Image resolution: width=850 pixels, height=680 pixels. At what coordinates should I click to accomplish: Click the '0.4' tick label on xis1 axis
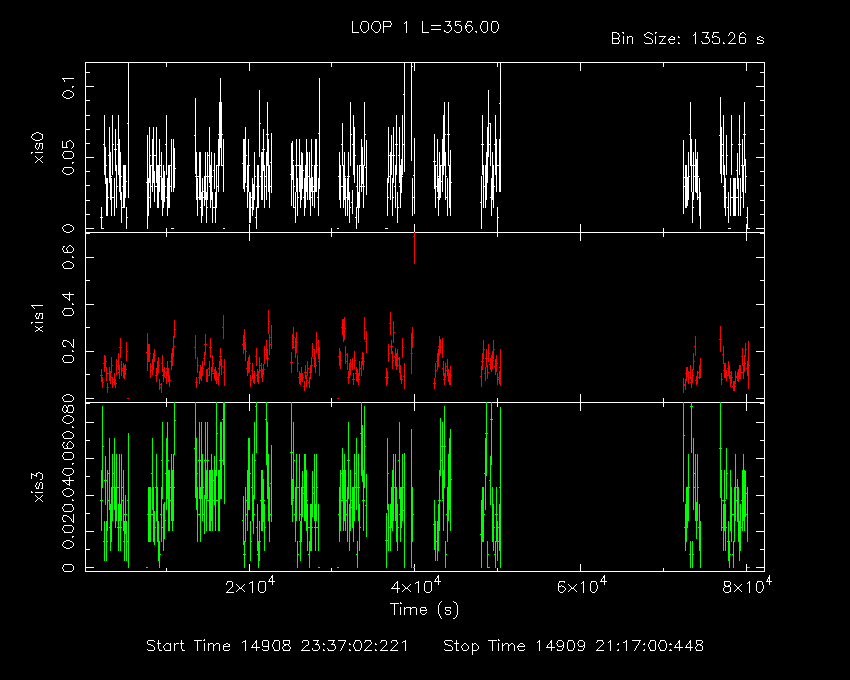click(68, 304)
